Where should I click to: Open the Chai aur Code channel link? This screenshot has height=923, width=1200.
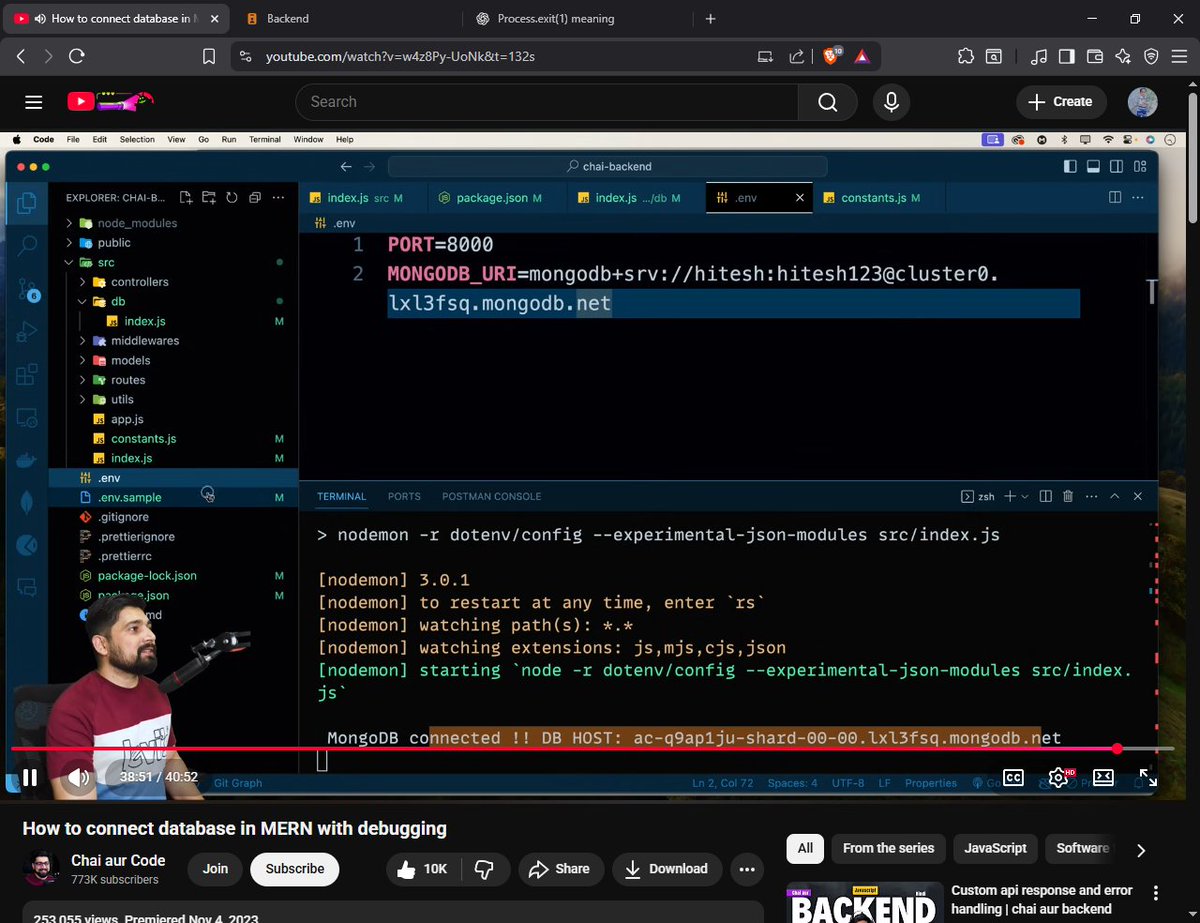118,860
